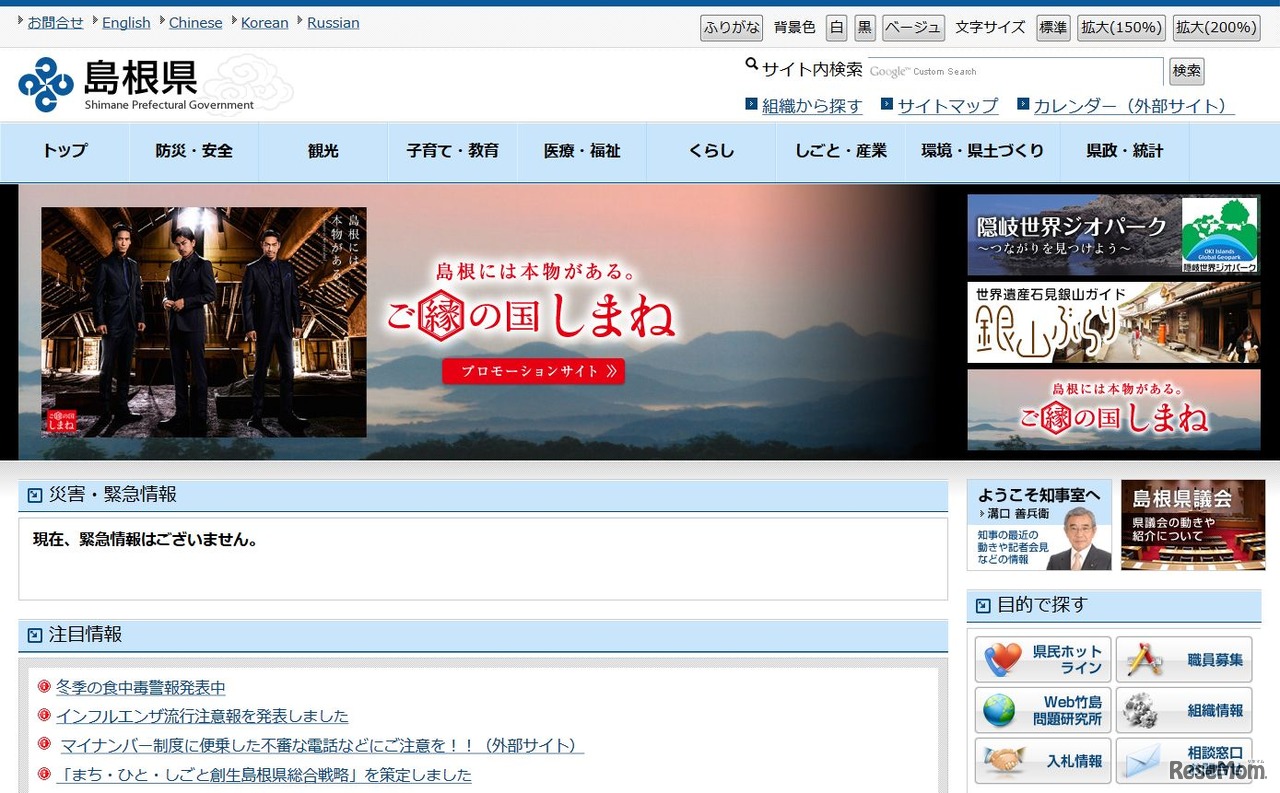The image size is (1280, 793).
Task: Click the 注目情報 header icon
Action: (x=35, y=635)
